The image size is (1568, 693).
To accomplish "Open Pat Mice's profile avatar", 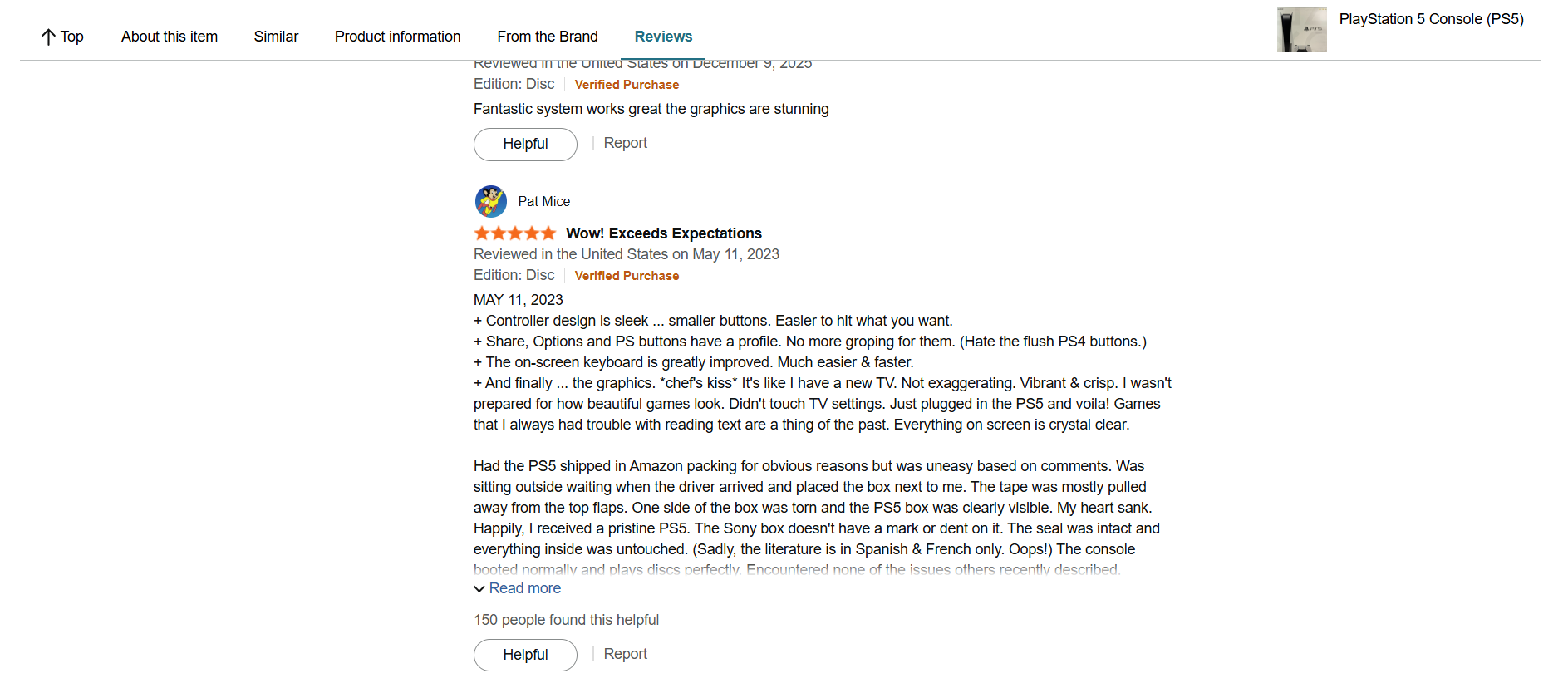I will (490, 201).
